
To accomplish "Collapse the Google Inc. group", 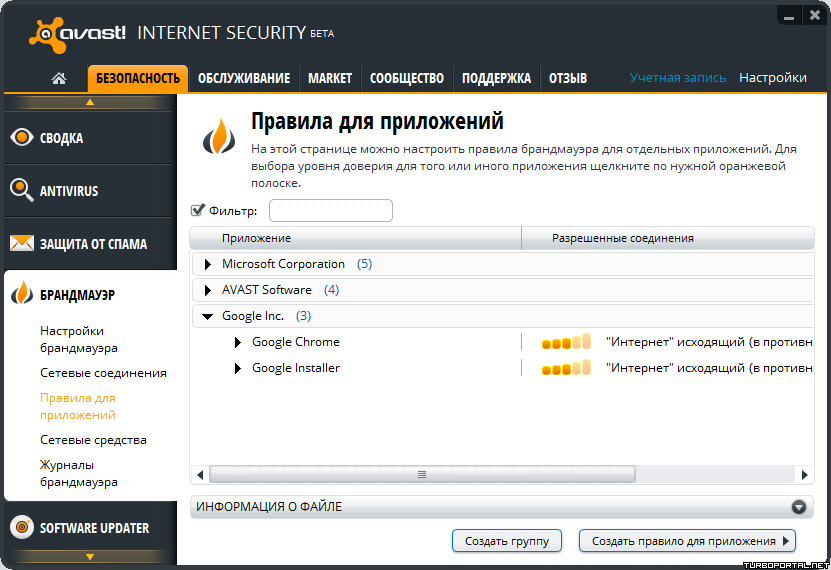I will [x=207, y=316].
